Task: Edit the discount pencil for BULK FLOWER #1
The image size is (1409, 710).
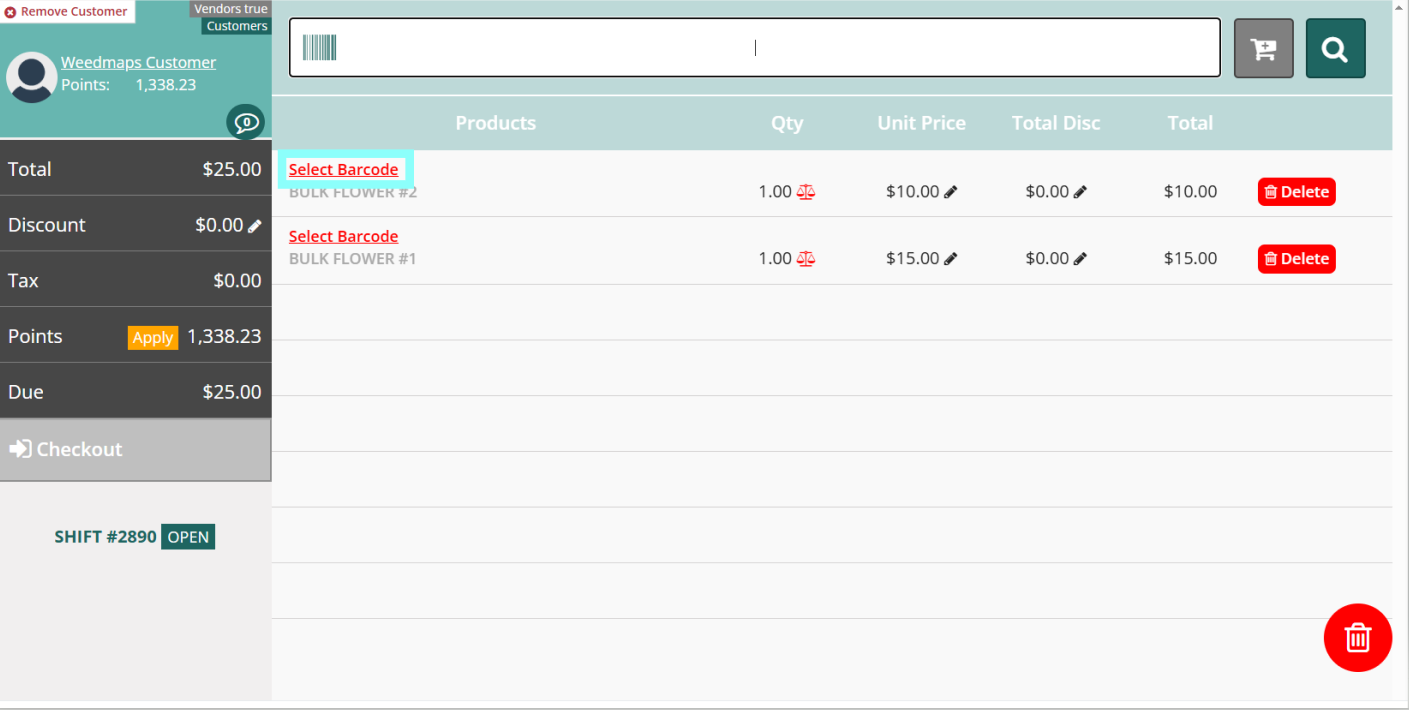Action: point(1080,259)
